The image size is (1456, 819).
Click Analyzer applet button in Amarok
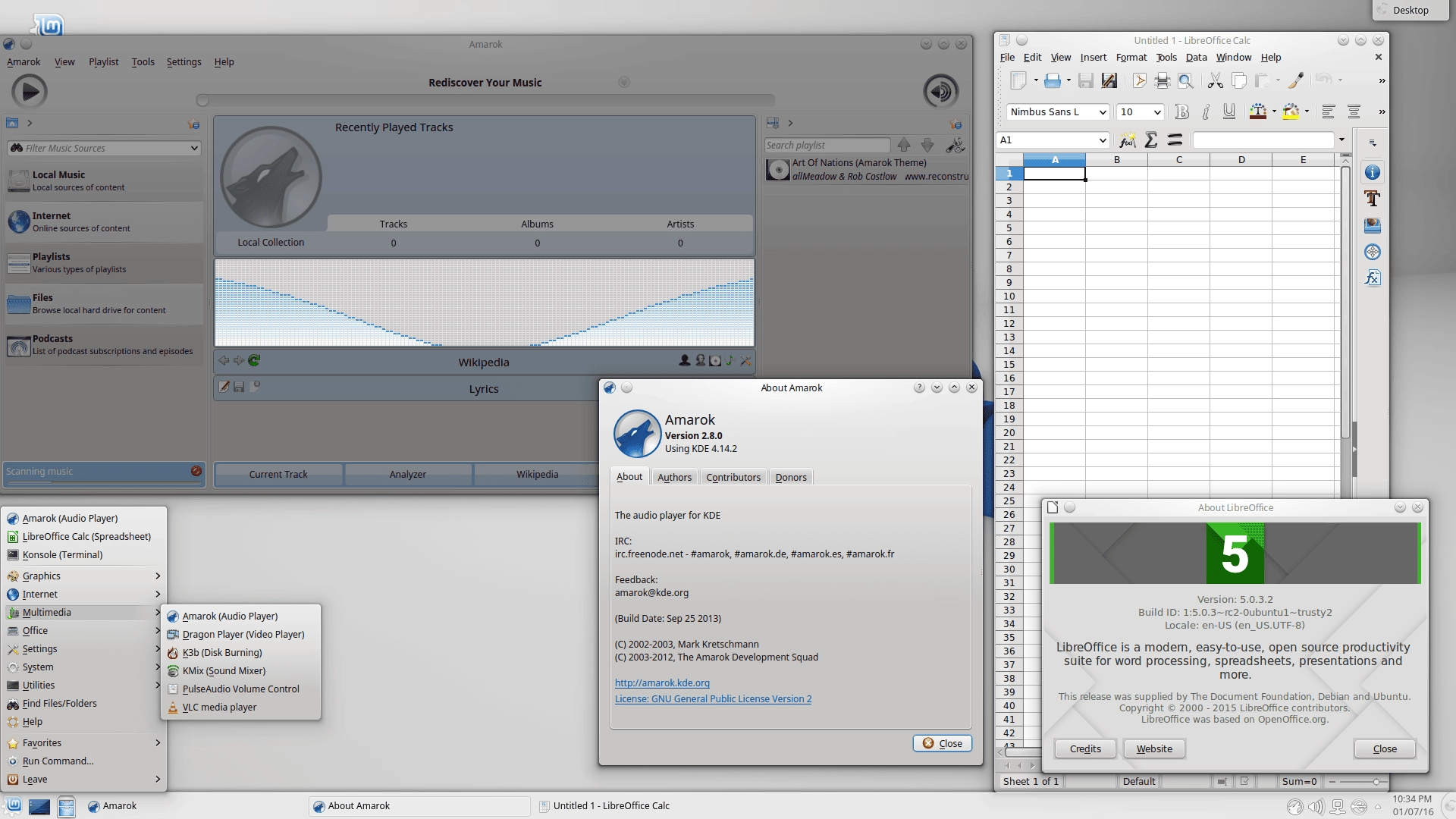tap(408, 474)
